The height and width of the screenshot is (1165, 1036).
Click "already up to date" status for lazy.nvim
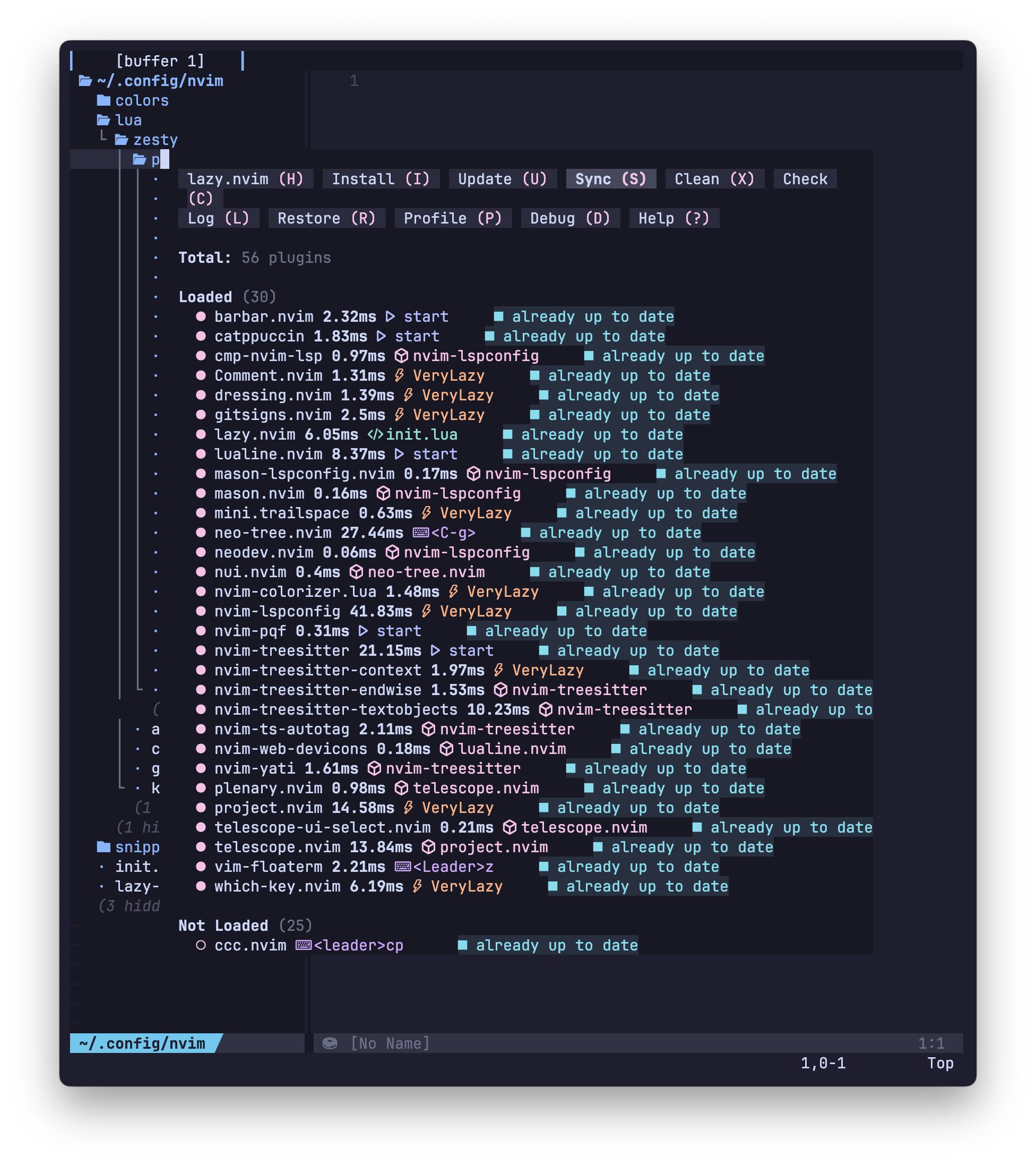click(601, 434)
